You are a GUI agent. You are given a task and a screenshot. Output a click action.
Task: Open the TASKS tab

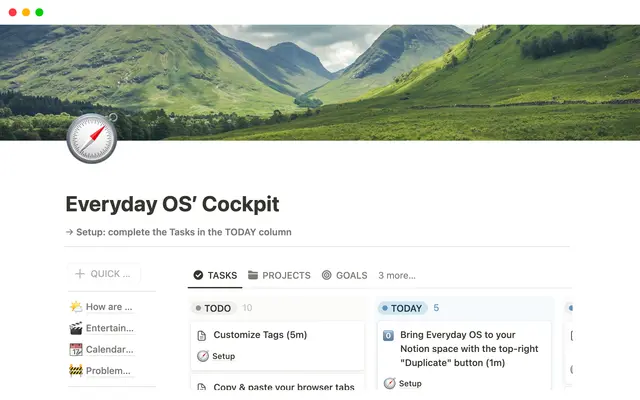[215, 275]
